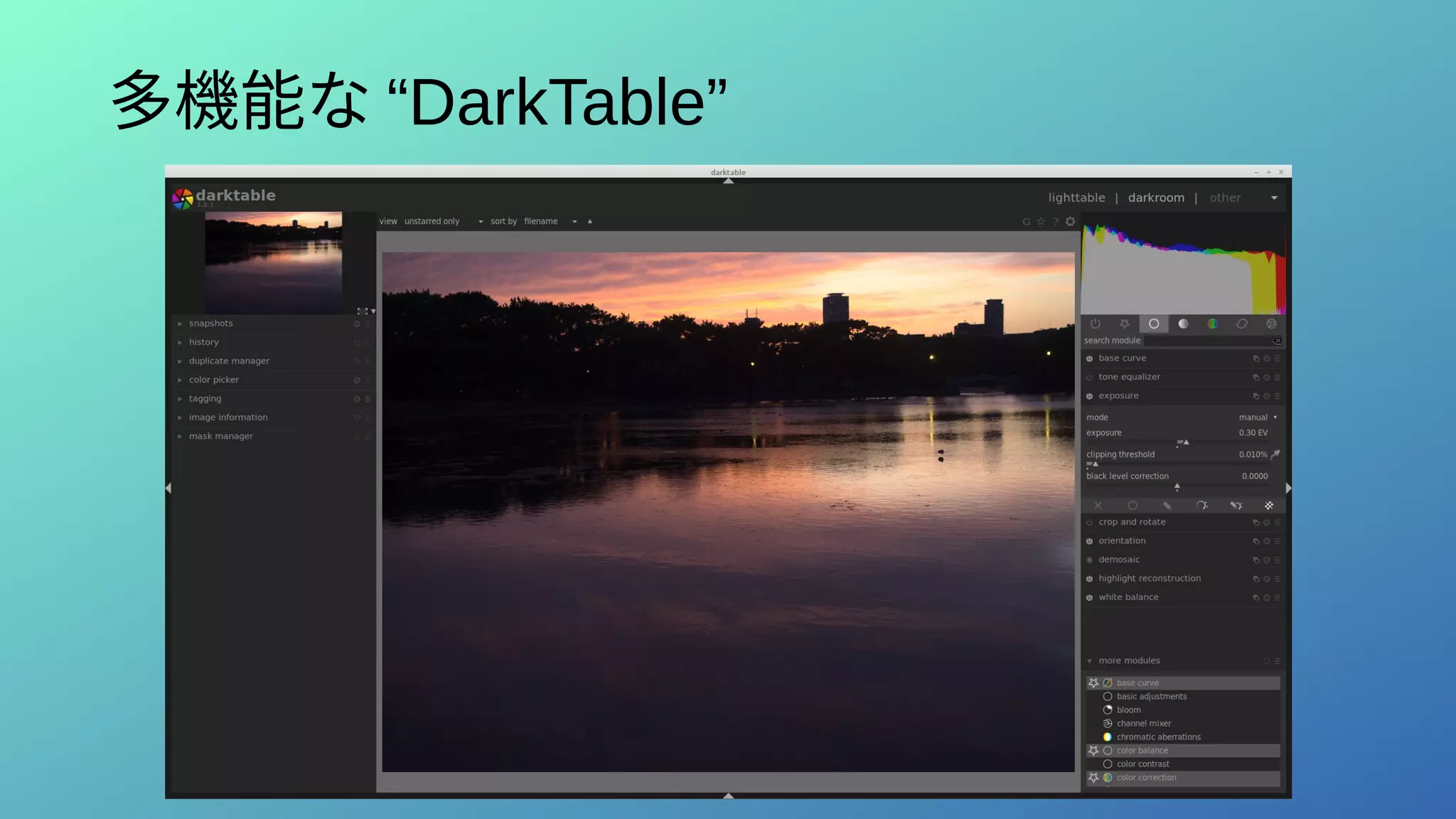Screen dimensions: 1456x819
Task: Switch to darkroom view
Action: pyautogui.click(x=1156, y=198)
